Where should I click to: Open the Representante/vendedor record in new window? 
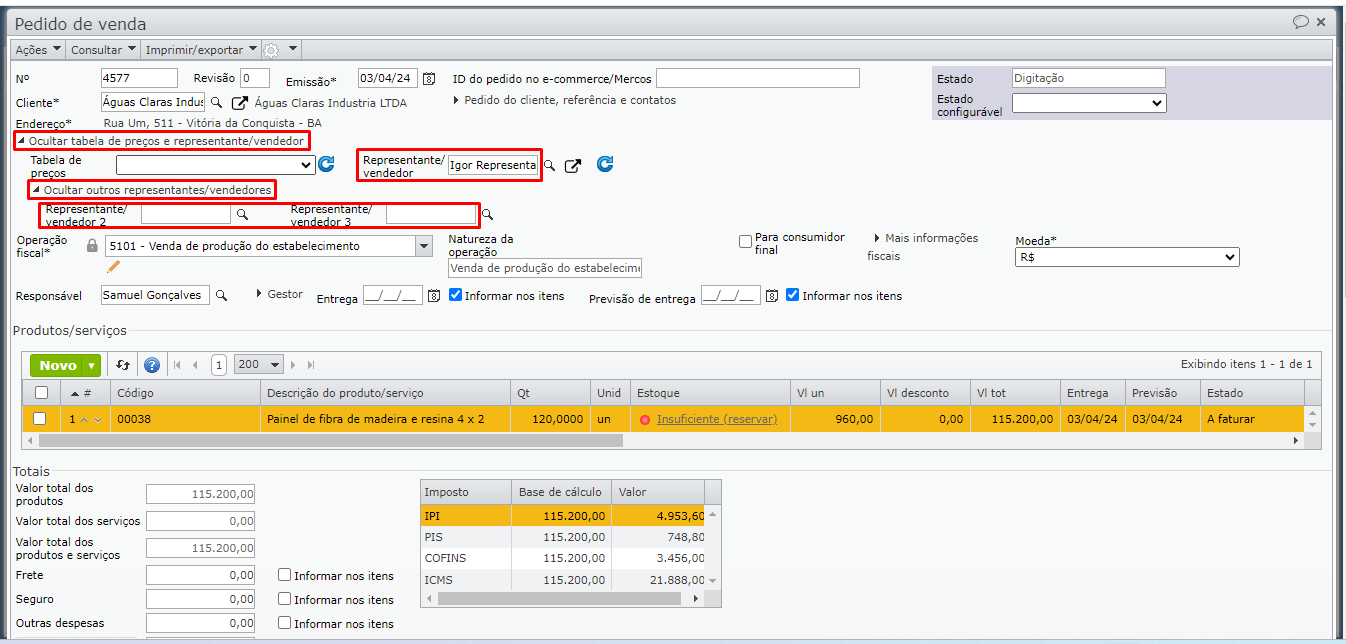(x=573, y=166)
